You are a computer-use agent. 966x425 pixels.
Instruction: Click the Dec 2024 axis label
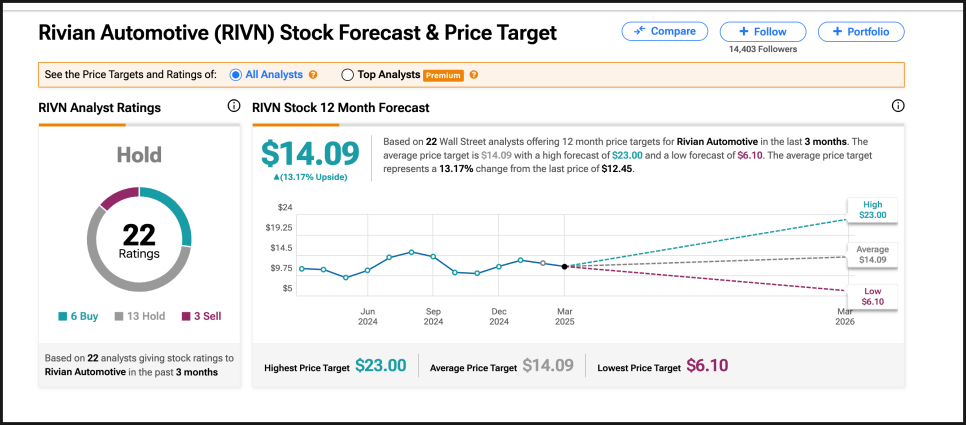click(x=499, y=317)
